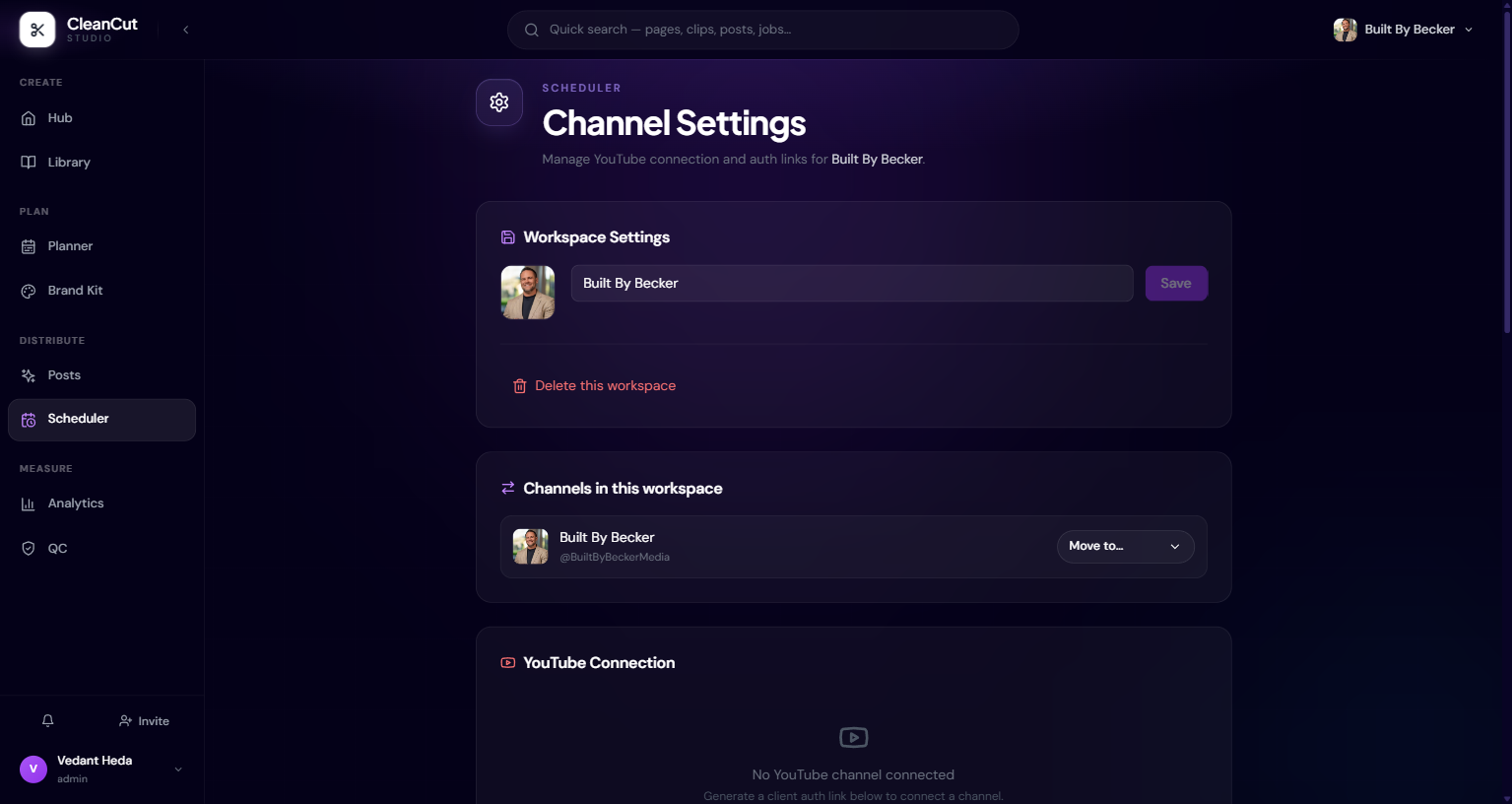Screen dimensions: 1512x804
Task: Click the Brand Kit palette icon
Action: pos(29,291)
